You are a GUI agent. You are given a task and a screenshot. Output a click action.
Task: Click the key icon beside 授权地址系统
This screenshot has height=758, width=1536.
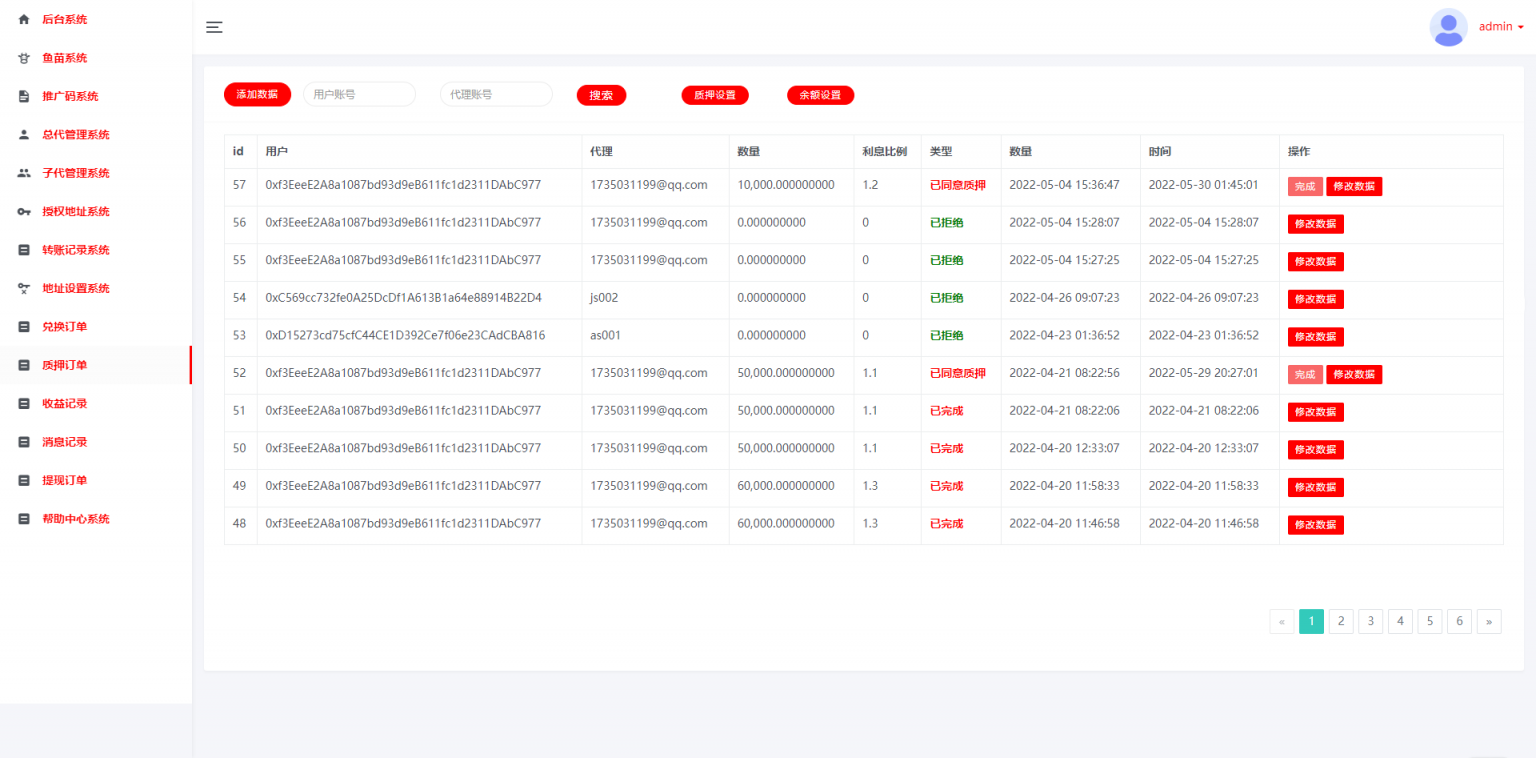pyautogui.click(x=24, y=212)
